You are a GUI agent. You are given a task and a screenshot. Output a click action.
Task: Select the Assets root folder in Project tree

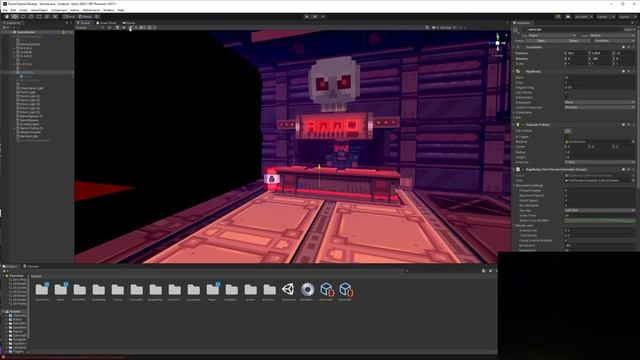[15, 311]
